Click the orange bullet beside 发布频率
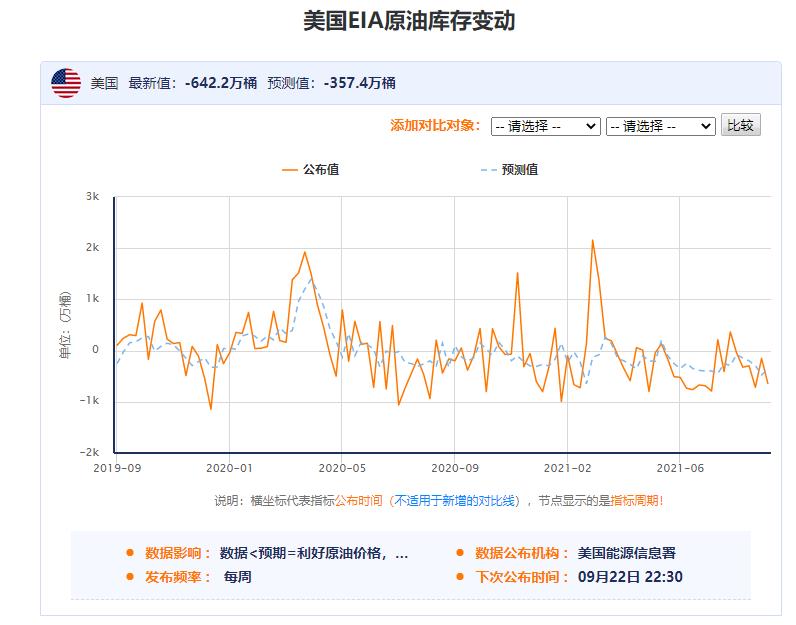The height and width of the screenshot is (625, 796). [x=129, y=577]
